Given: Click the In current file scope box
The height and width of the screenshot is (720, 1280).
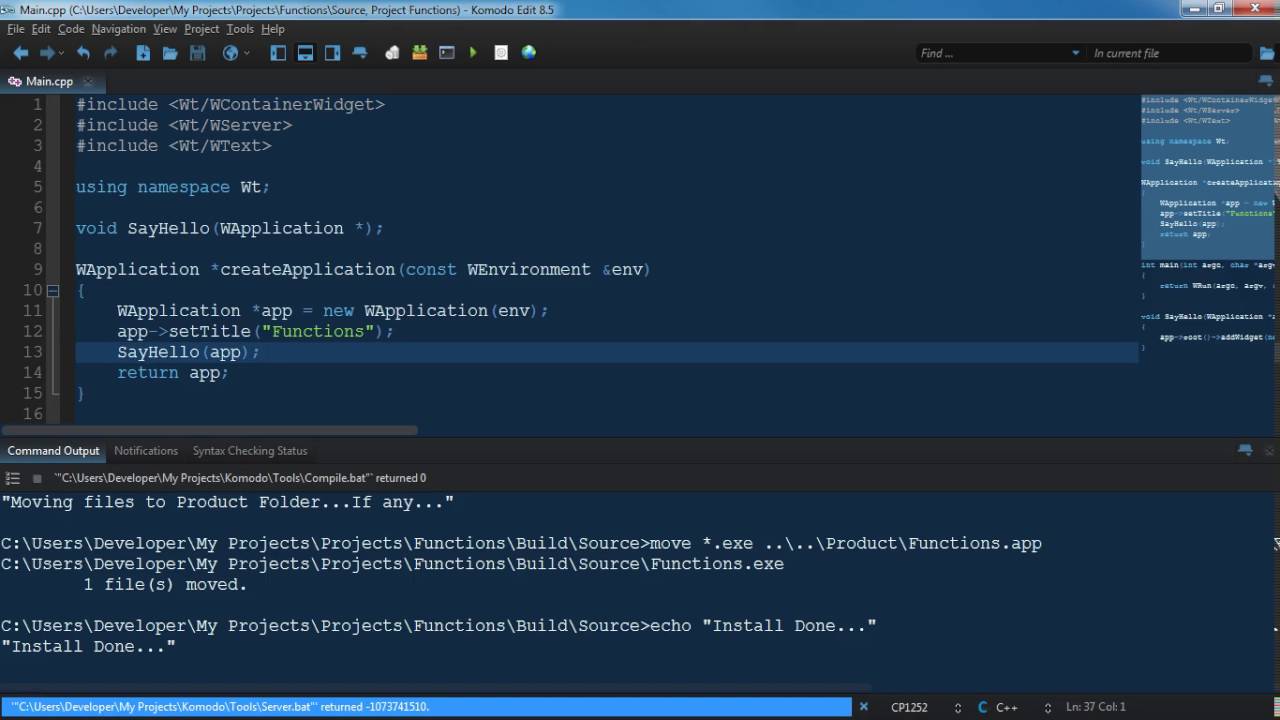Looking at the screenshot, I should click(x=1168, y=53).
